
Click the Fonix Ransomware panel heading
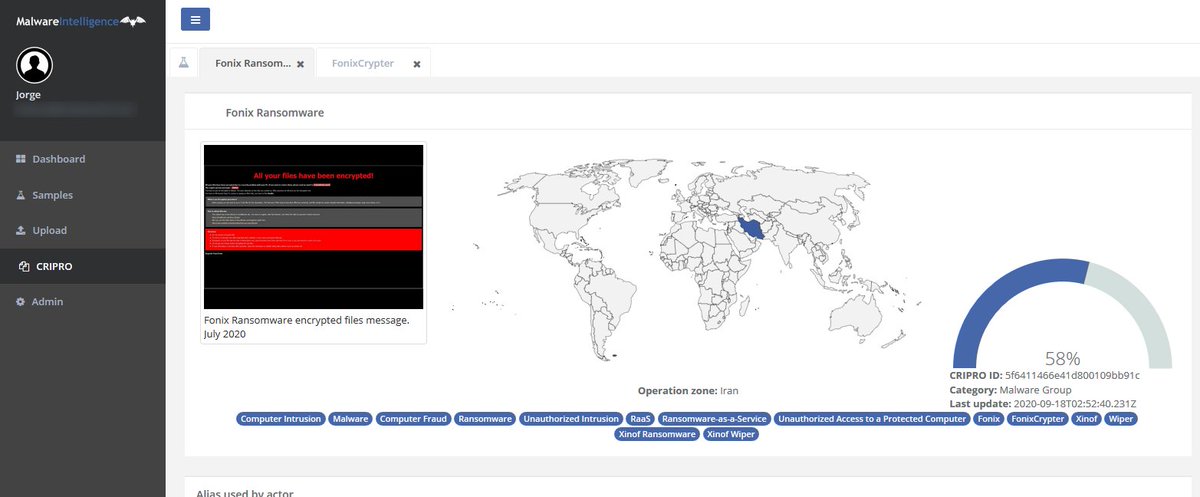(274, 113)
